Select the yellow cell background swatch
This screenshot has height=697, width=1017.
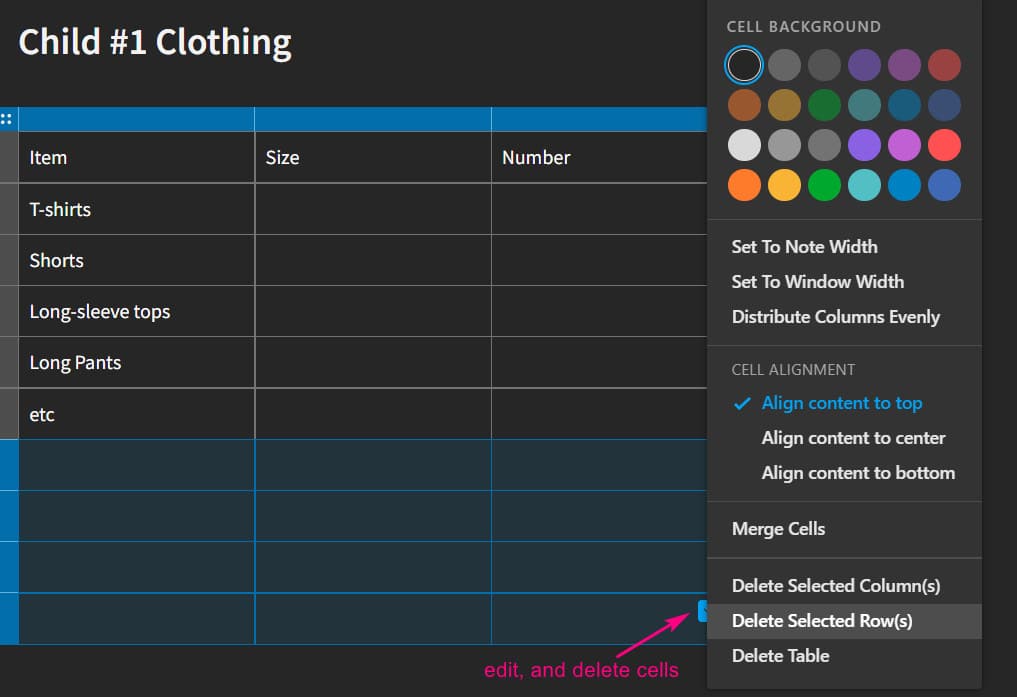(784, 185)
